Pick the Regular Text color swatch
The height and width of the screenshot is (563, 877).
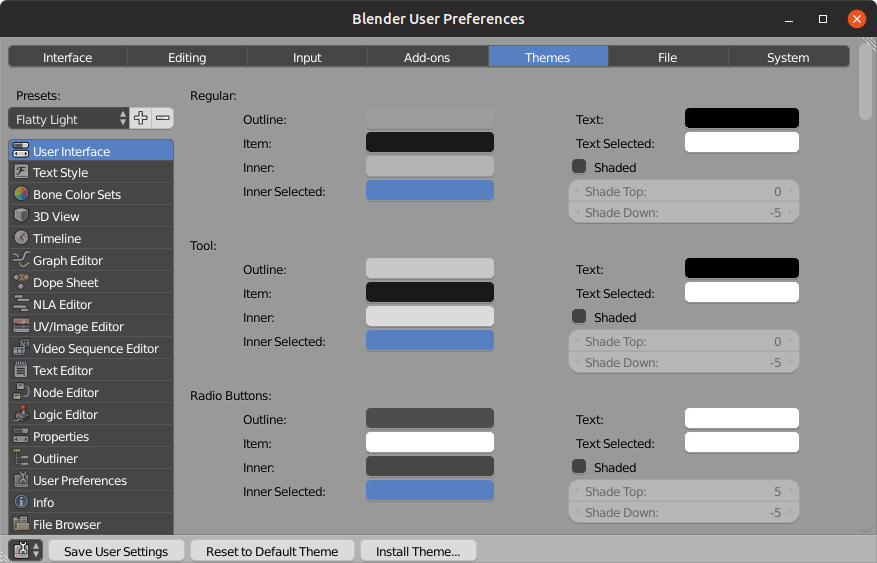click(742, 119)
